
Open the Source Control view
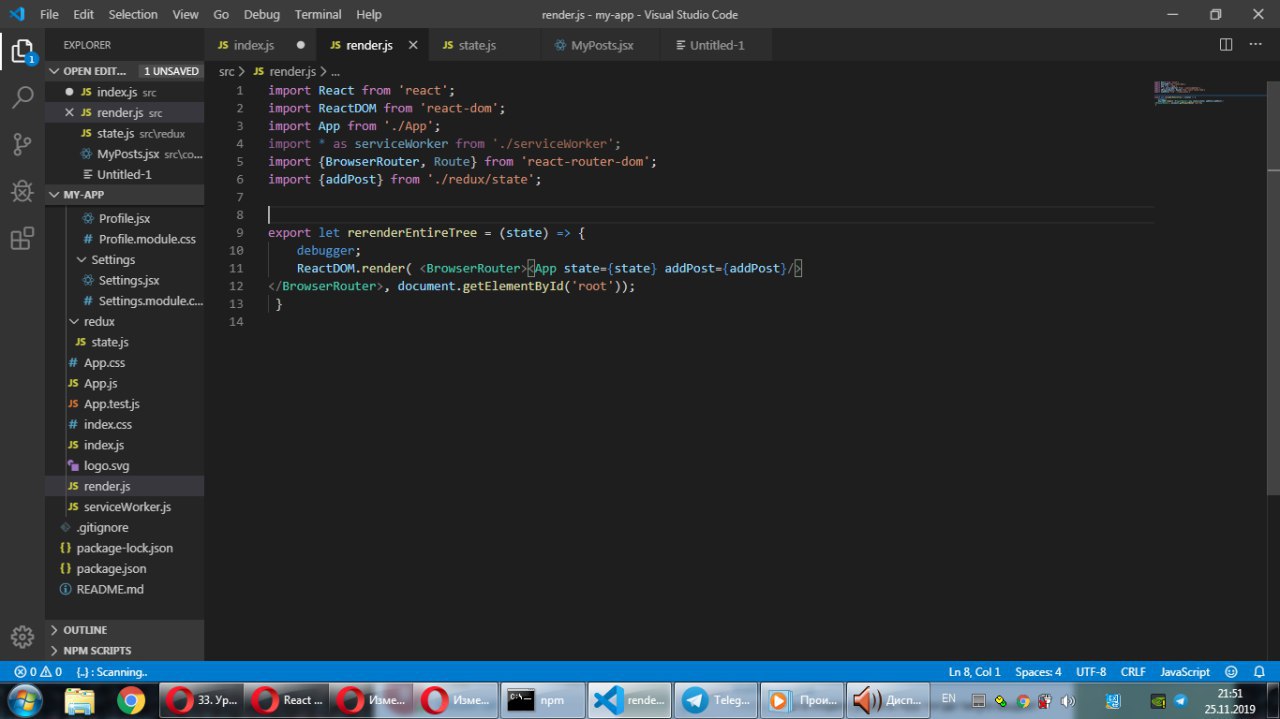(x=22, y=145)
